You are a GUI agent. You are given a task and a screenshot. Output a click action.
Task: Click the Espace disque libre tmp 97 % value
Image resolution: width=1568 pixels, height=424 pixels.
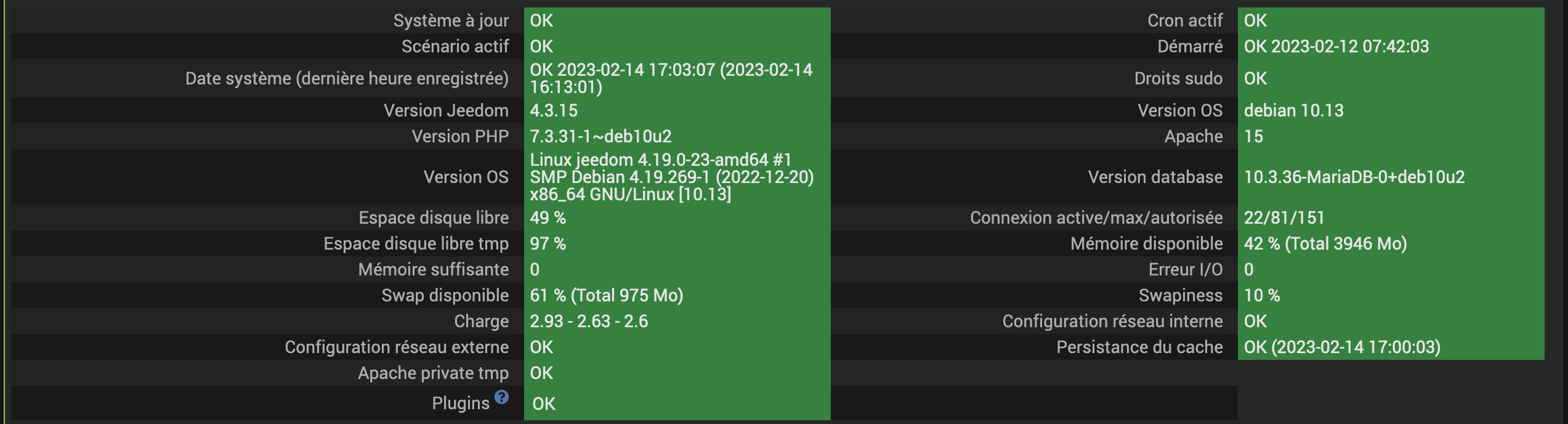point(548,243)
